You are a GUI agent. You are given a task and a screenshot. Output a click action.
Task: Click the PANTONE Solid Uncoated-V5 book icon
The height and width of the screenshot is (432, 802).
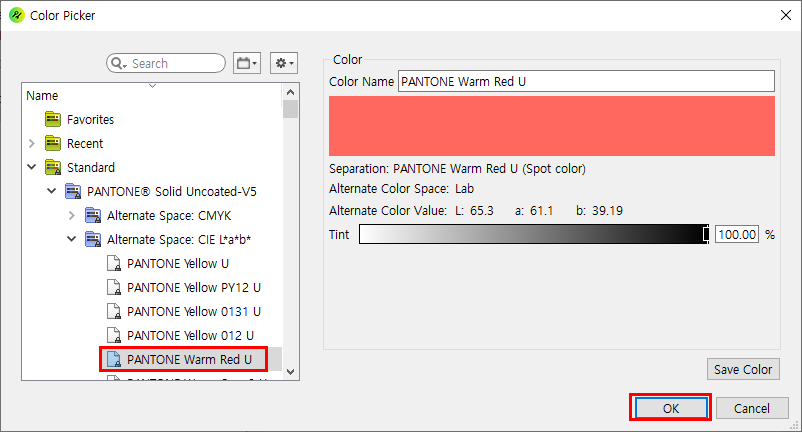coord(73,191)
